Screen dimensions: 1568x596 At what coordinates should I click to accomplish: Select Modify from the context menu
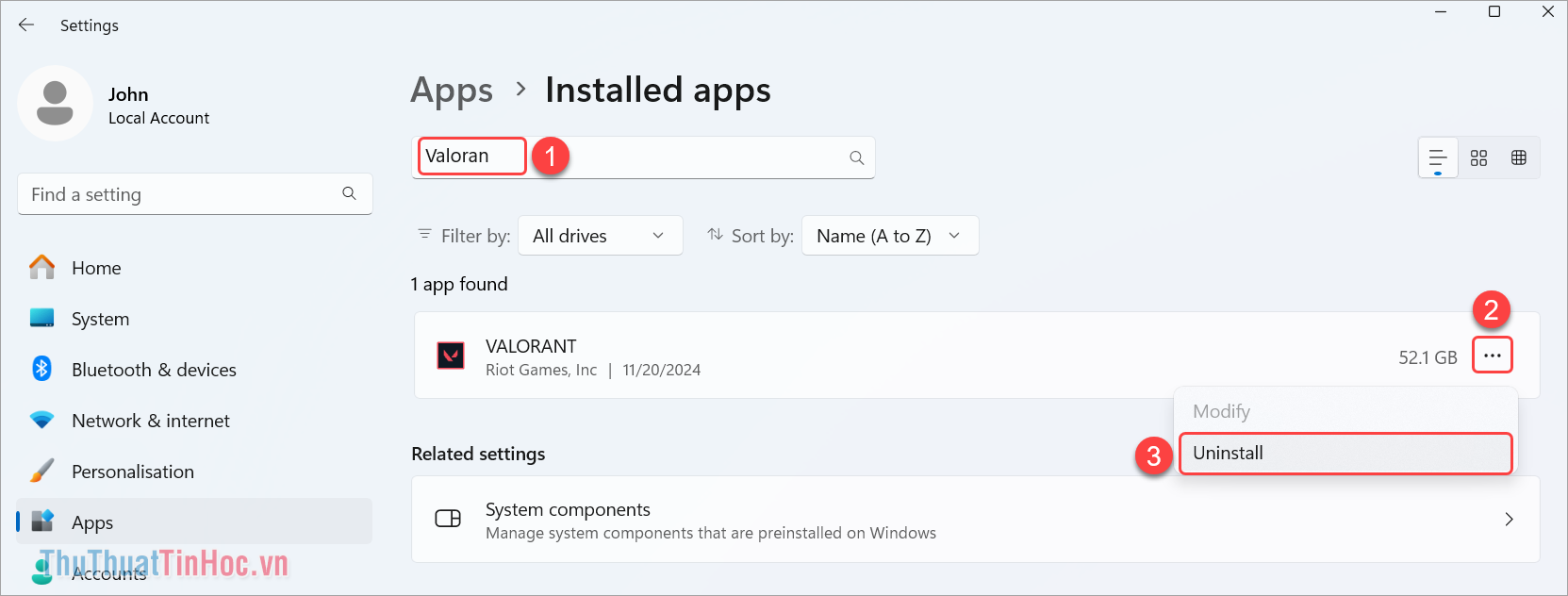point(1345,411)
